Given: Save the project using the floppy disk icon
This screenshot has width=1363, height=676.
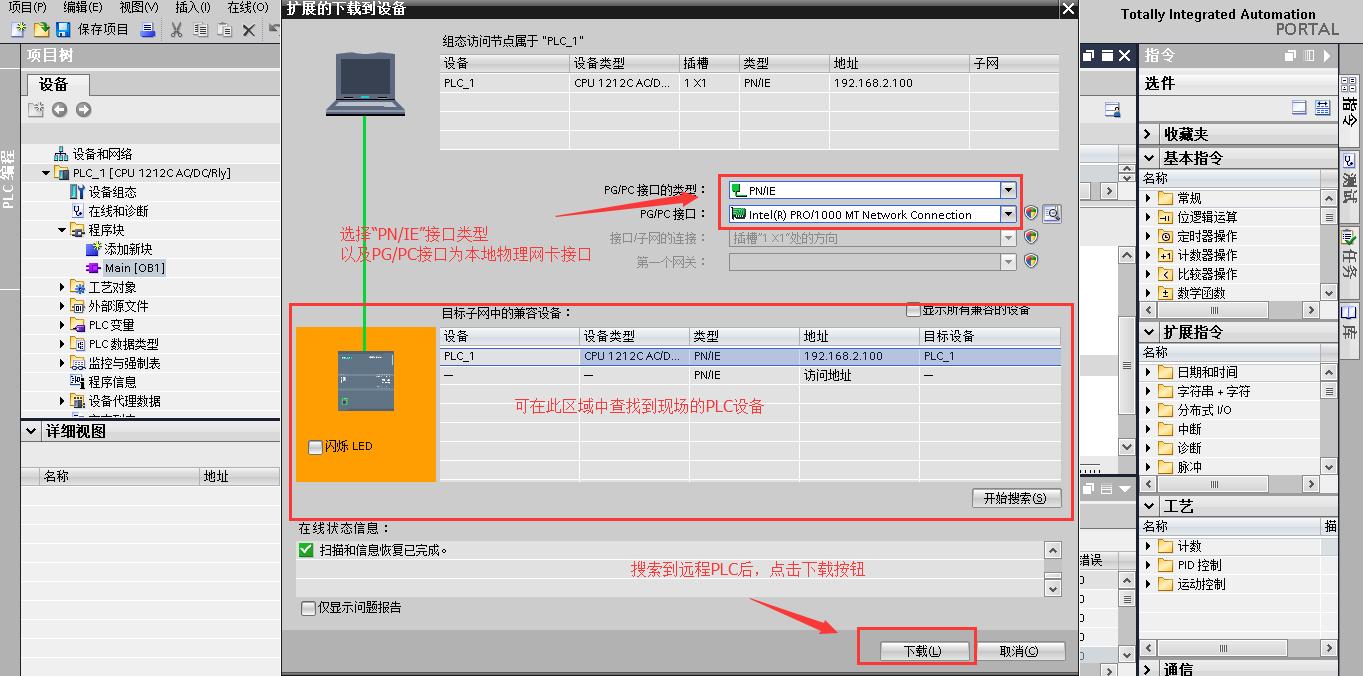Looking at the screenshot, I should pyautogui.click(x=61, y=29).
